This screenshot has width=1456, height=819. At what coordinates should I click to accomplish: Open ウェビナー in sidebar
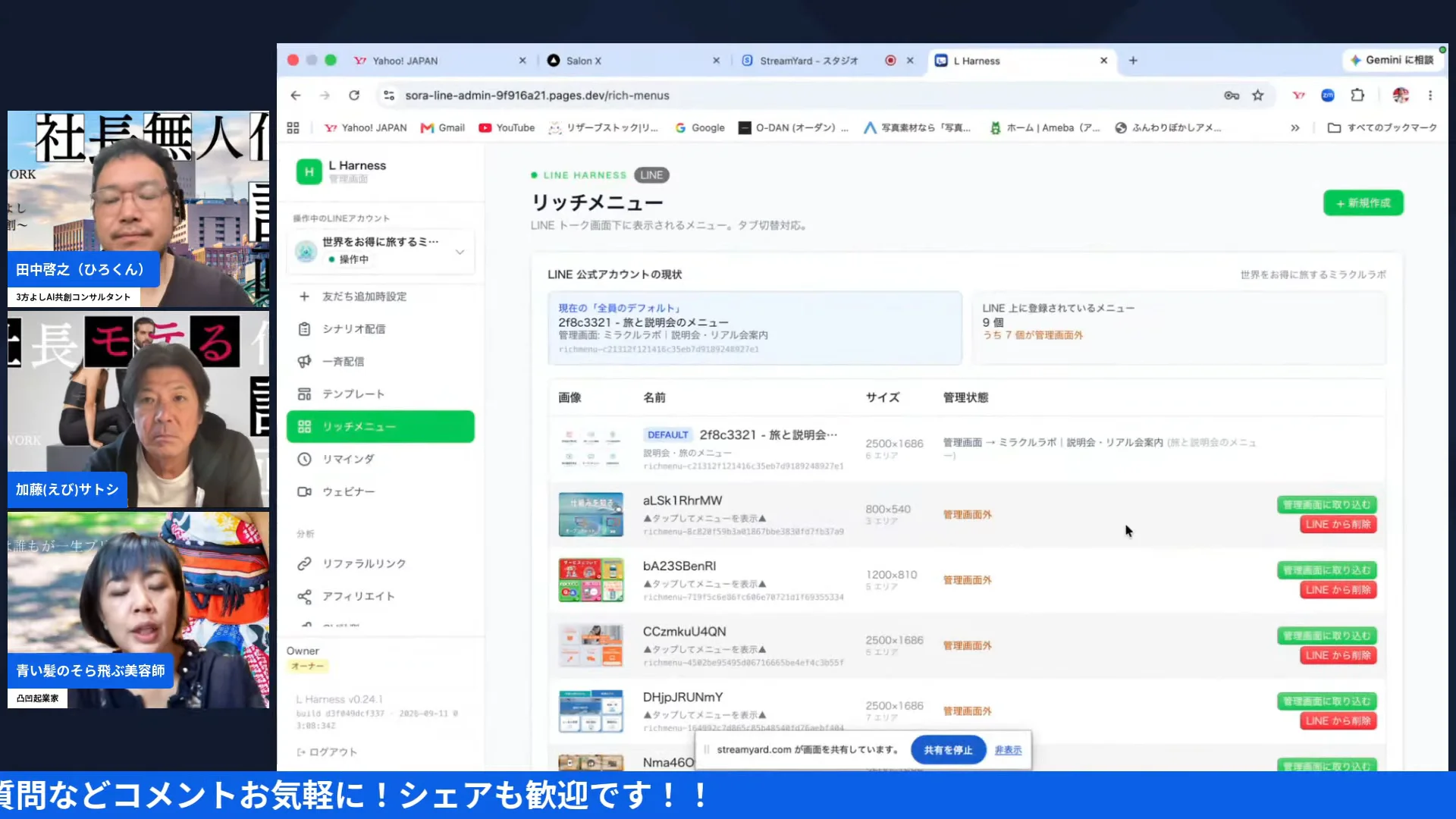coord(381,492)
